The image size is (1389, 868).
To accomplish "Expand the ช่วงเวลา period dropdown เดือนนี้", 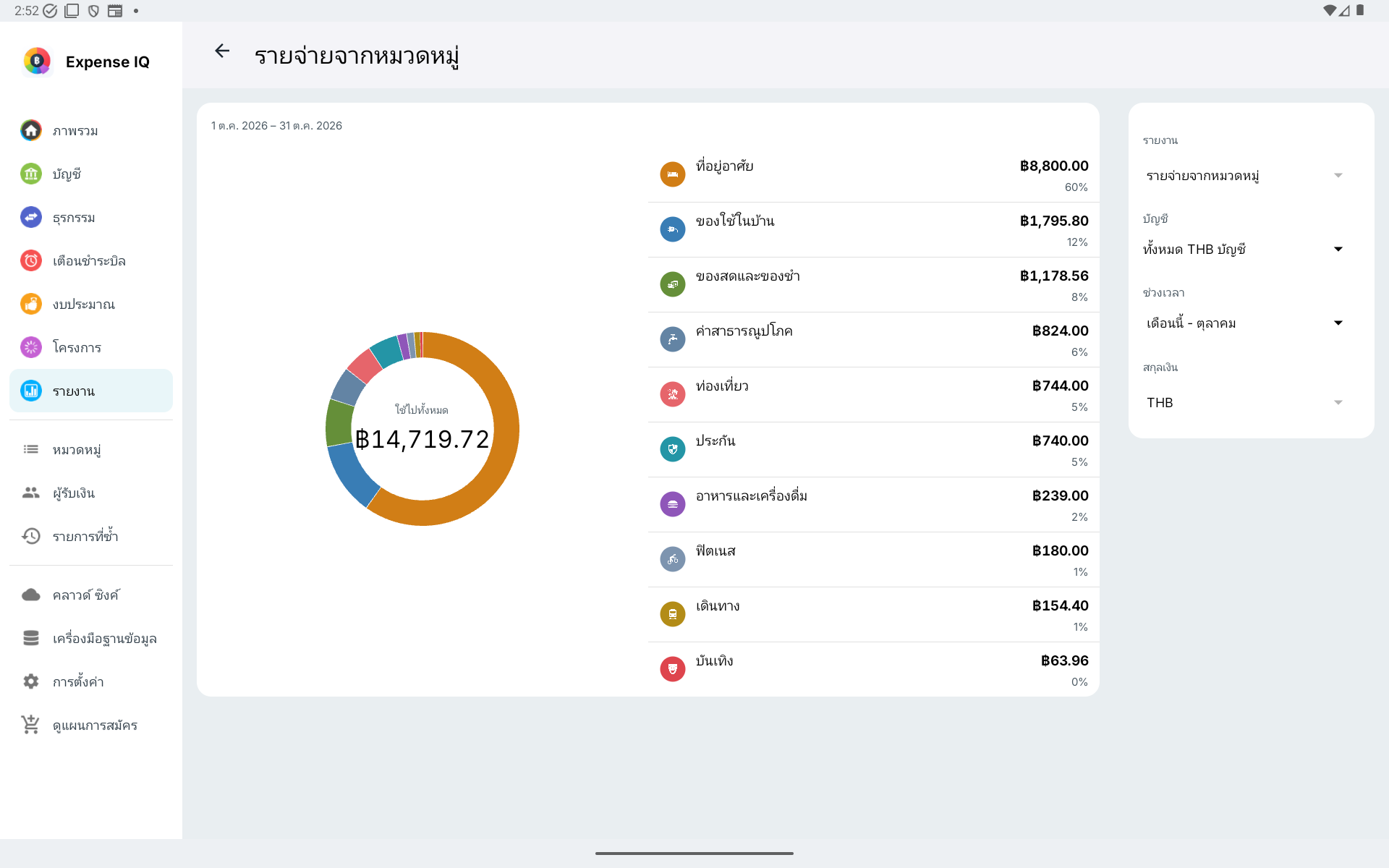I will pos(1244,323).
